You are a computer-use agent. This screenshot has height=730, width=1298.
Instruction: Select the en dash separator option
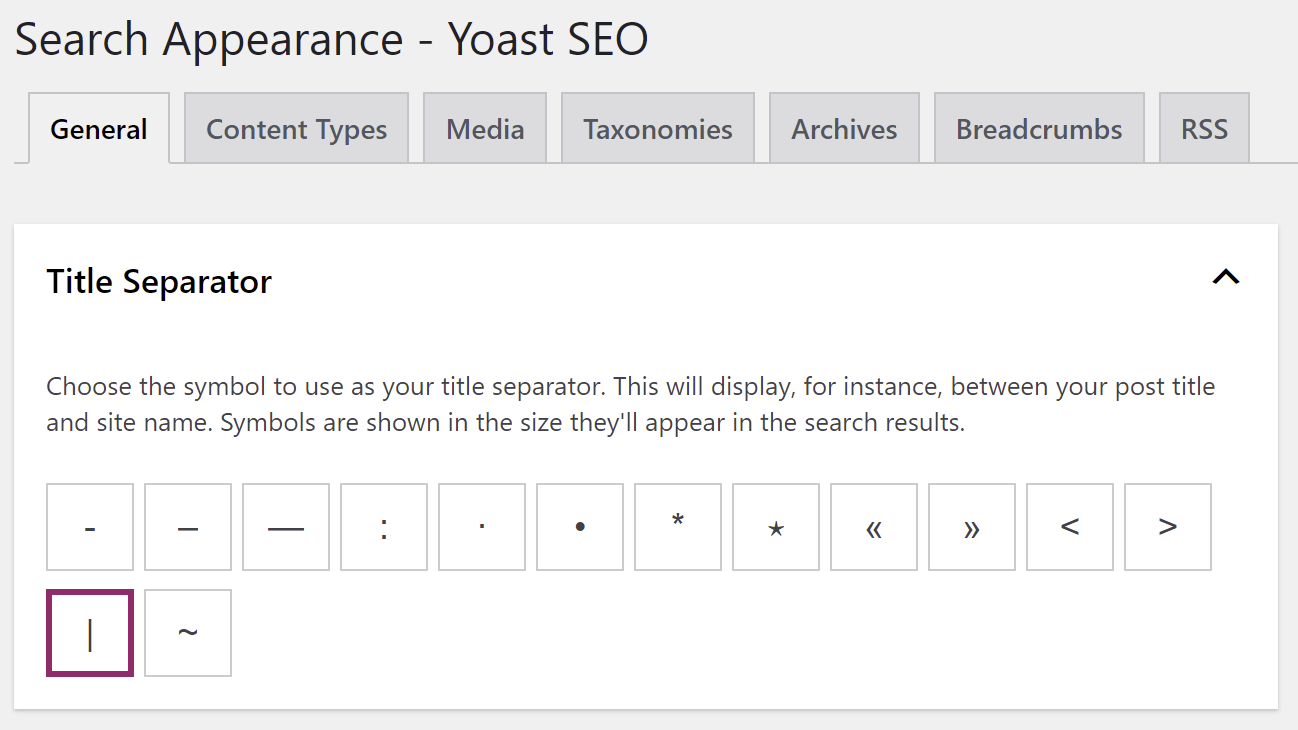click(x=188, y=527)
